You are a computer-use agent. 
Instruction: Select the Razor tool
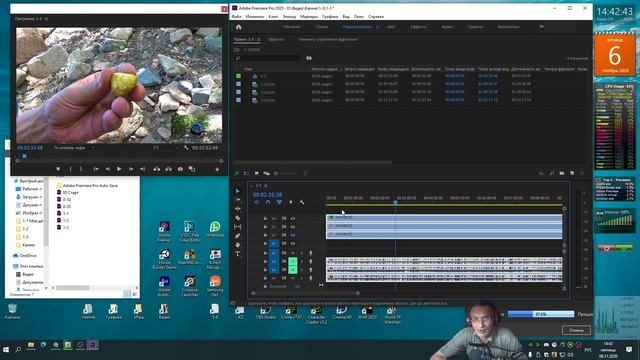pyautogui.click(x=238, y=218)
